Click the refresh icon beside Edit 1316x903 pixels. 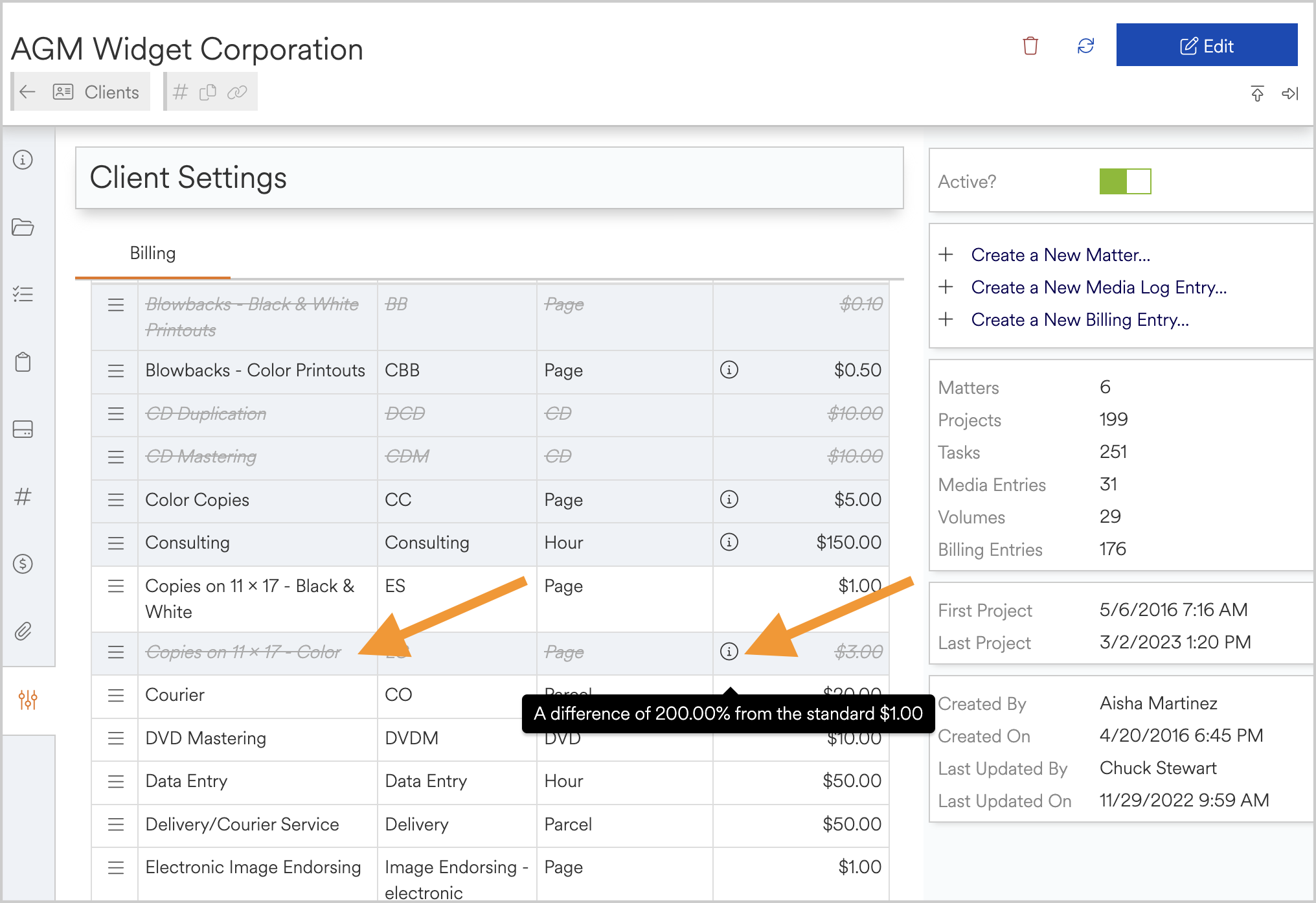[1085, 46]
